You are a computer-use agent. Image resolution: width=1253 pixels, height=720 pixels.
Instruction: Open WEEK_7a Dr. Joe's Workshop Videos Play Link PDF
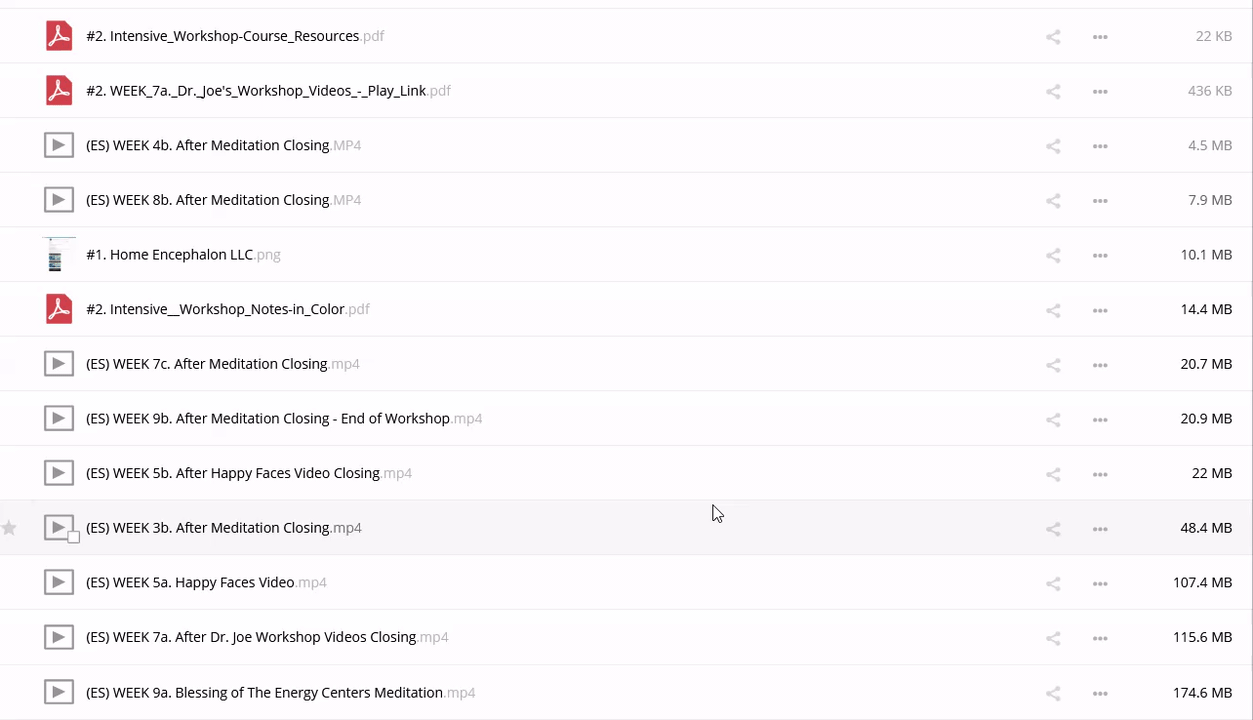(x=256, y=91)
